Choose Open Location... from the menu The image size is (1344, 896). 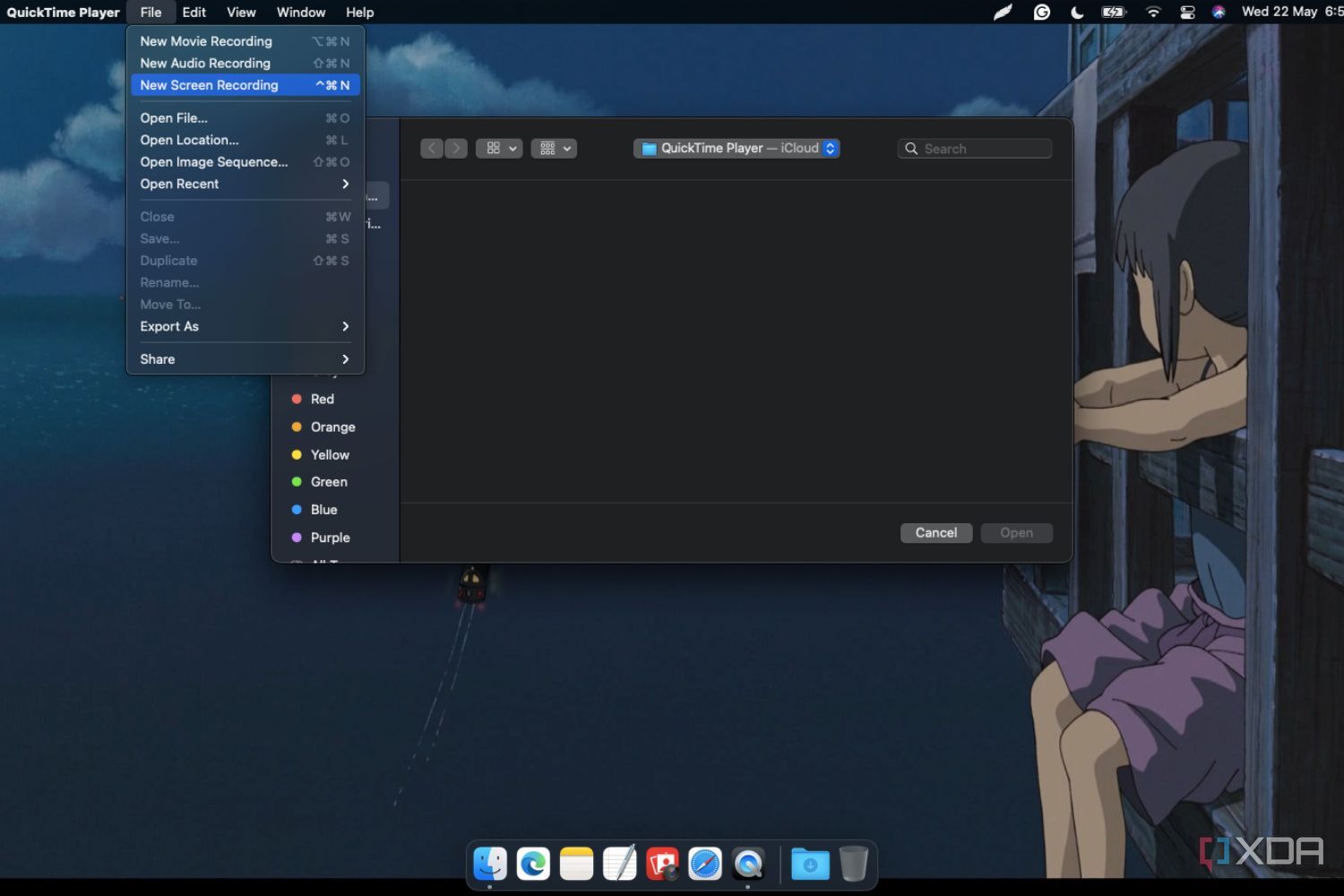(245, 140)
